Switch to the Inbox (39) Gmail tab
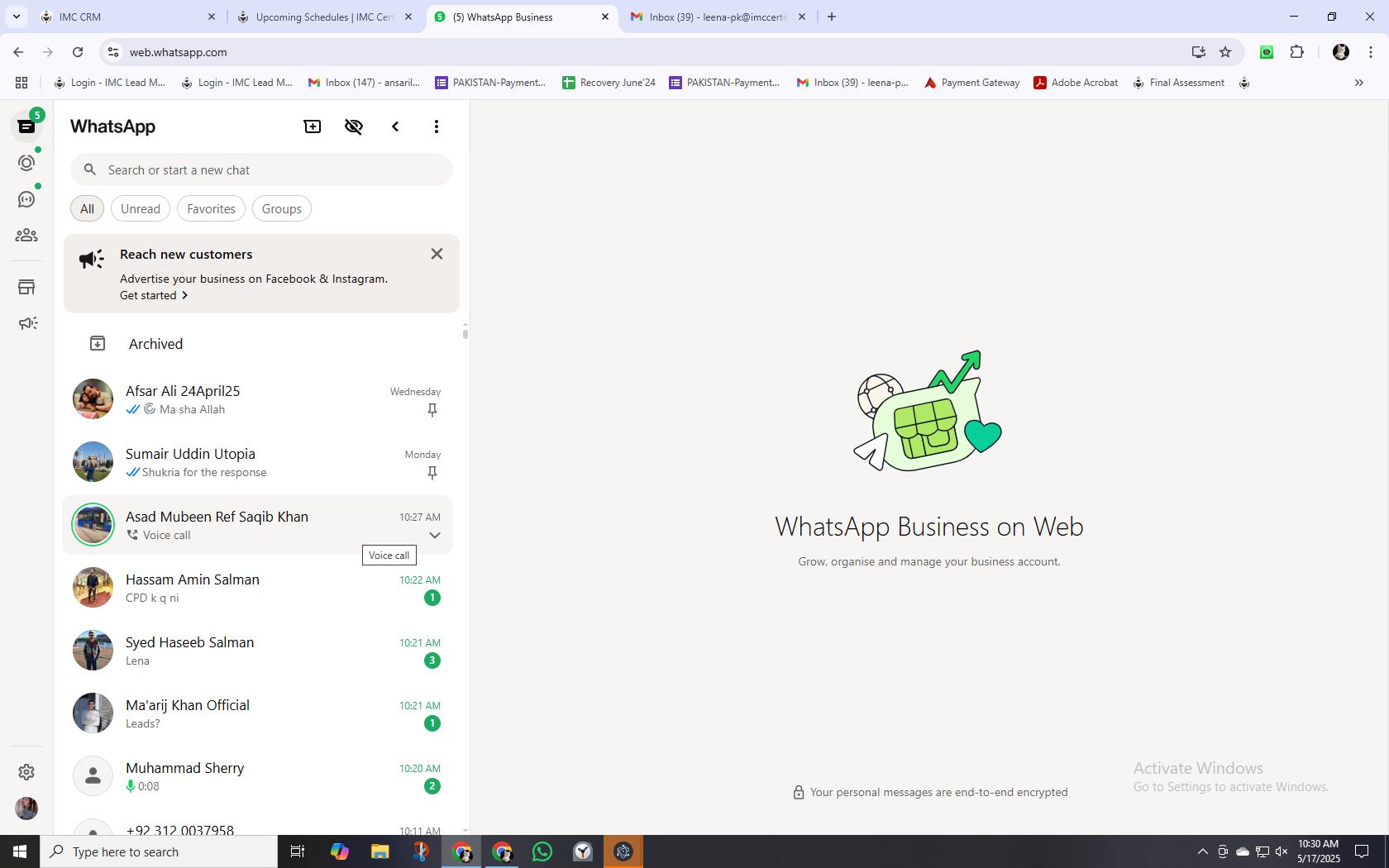 coord(718,17)
